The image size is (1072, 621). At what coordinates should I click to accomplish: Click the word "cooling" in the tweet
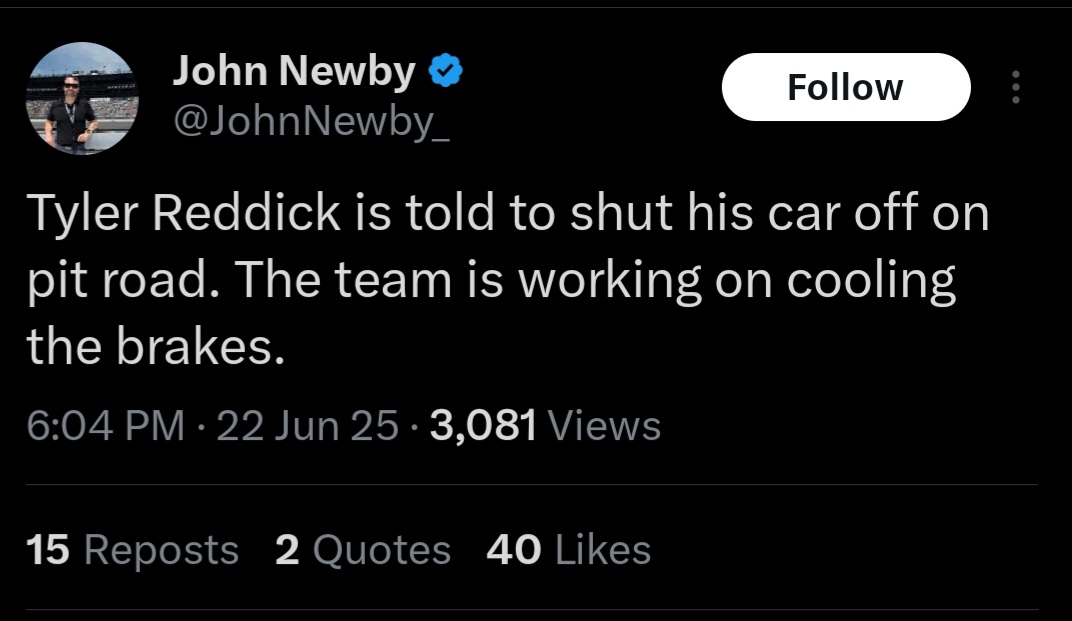click(871, 280)
